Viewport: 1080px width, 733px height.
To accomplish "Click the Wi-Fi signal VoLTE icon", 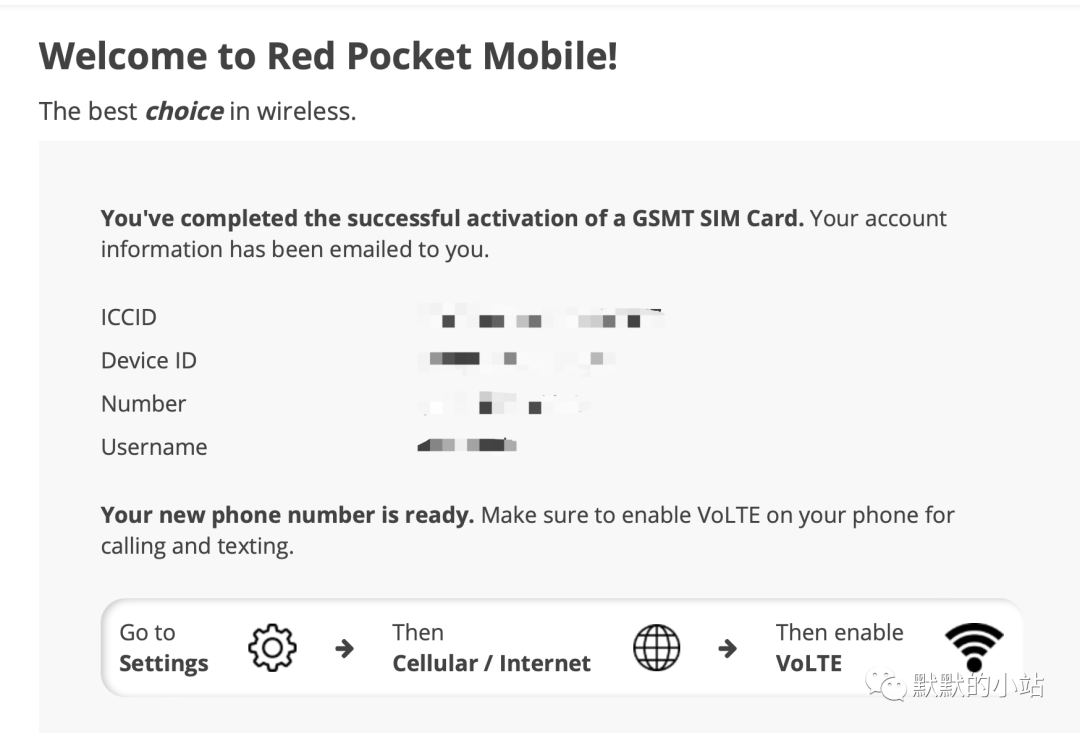I will point(974,647).
